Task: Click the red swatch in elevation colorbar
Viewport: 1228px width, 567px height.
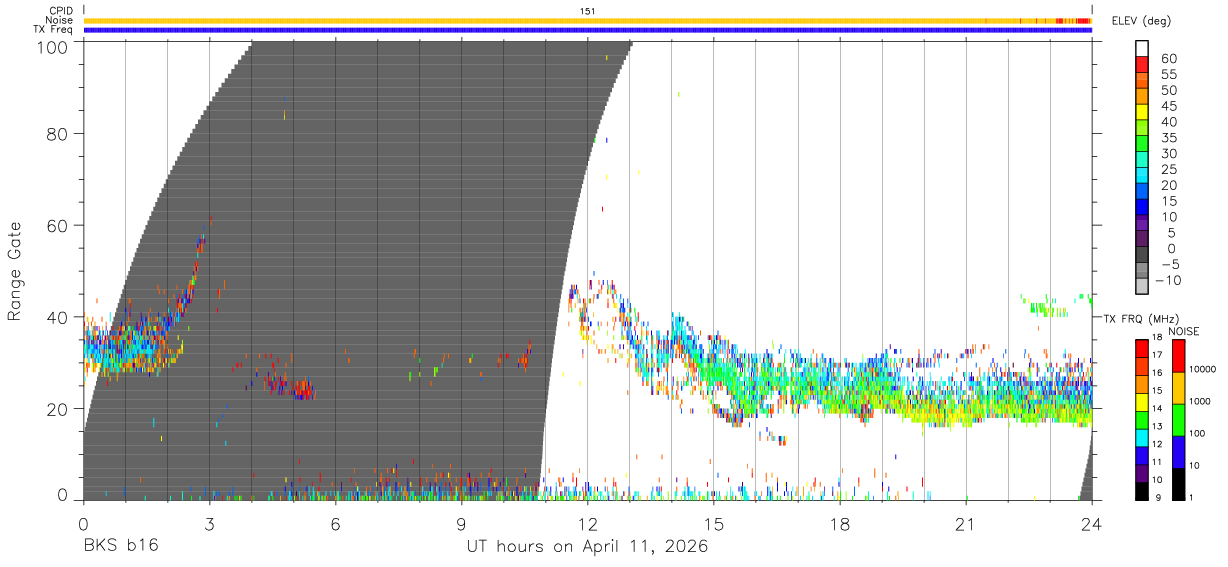Action: 1142,64
